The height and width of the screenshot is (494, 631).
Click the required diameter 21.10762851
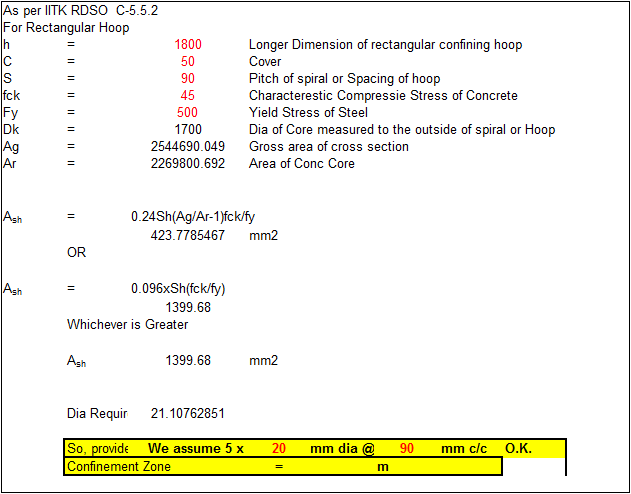pyautogui.click(x=188, y=413)
